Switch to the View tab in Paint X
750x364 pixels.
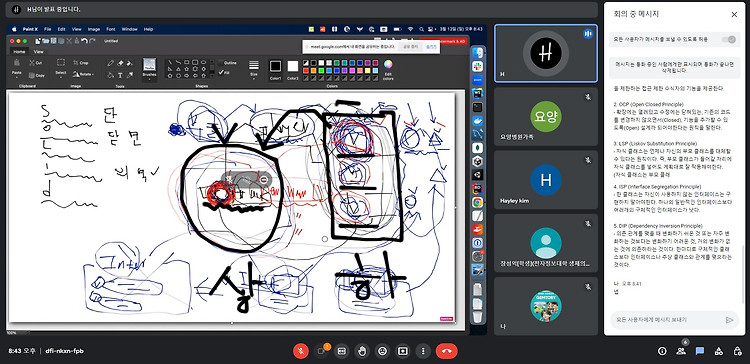[38, 52]
